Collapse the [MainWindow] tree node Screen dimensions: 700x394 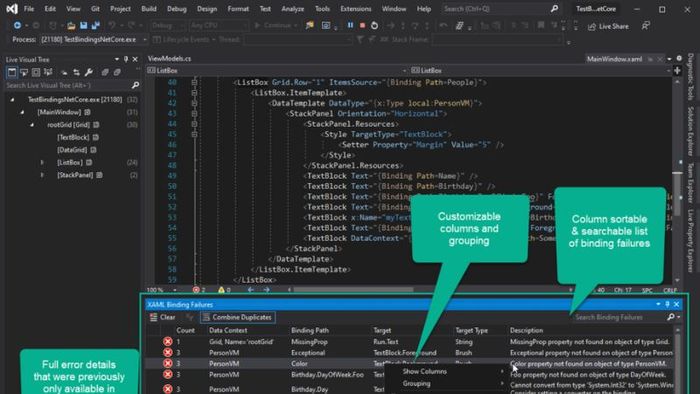click(22, 112)
